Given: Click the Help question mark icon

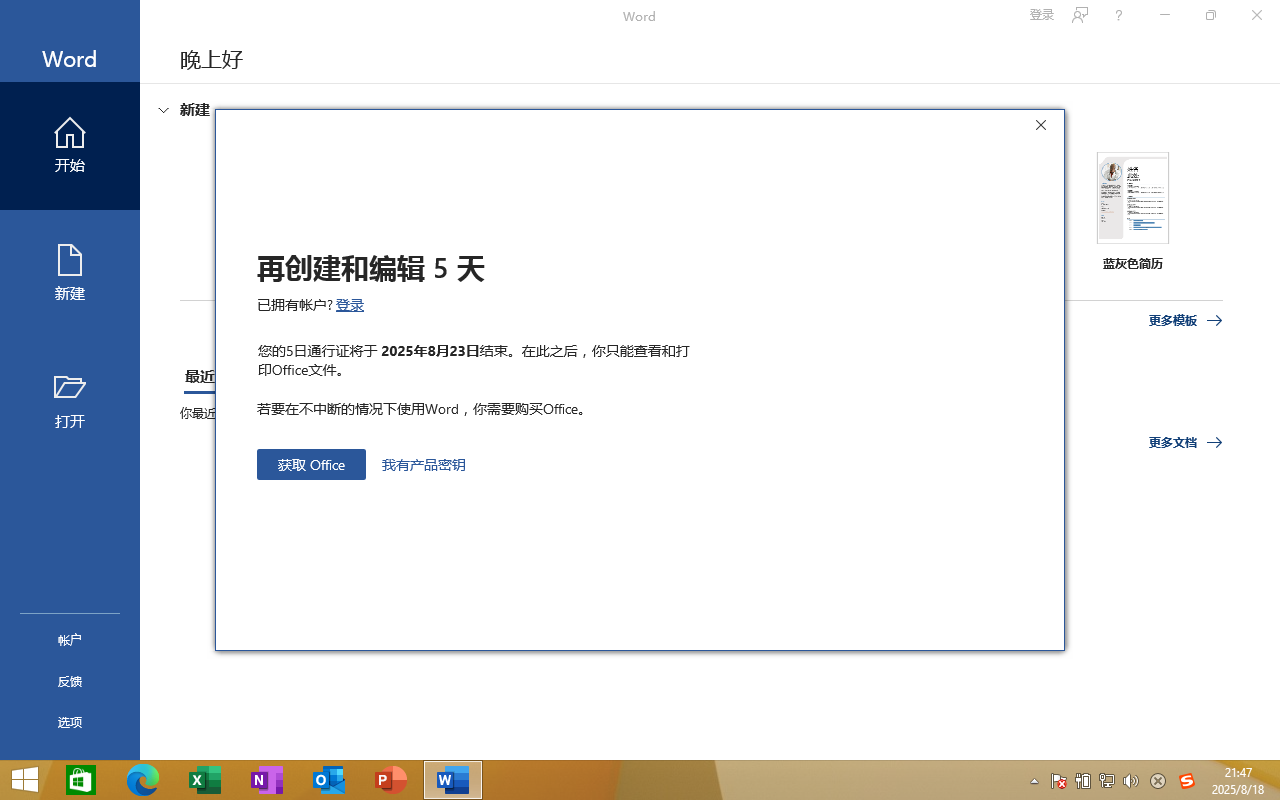Looking at the screenshot, I should point(1119,15).
